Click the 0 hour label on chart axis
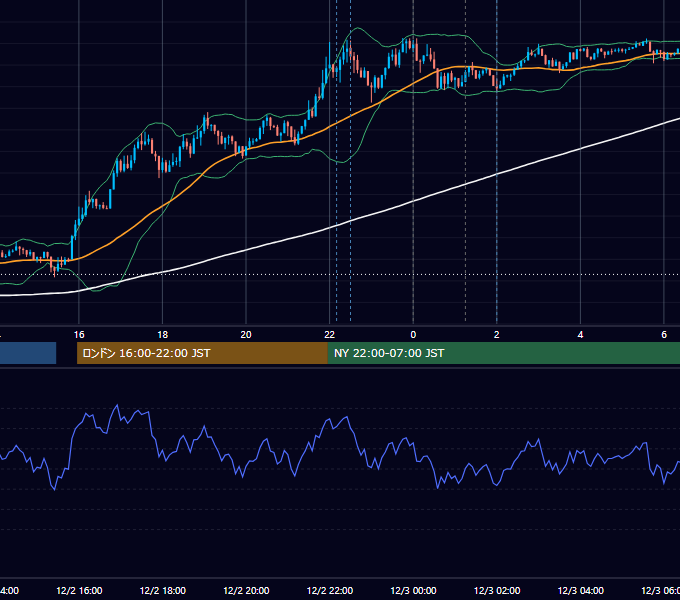Screen dimensions: 680x600 point(413,334)
